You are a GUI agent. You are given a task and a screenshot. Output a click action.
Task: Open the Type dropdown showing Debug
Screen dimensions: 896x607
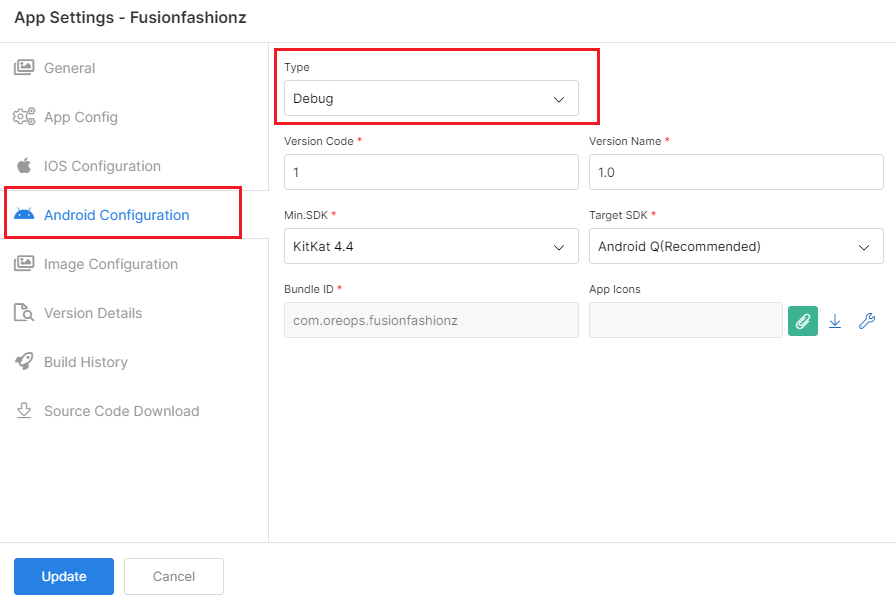click(431, 98)
